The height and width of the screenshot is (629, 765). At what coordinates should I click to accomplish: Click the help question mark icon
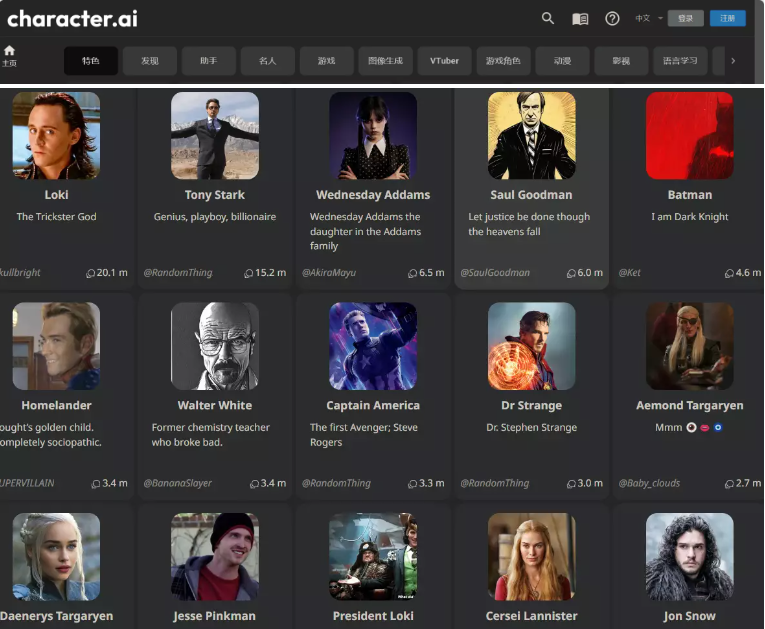[613, 18]
